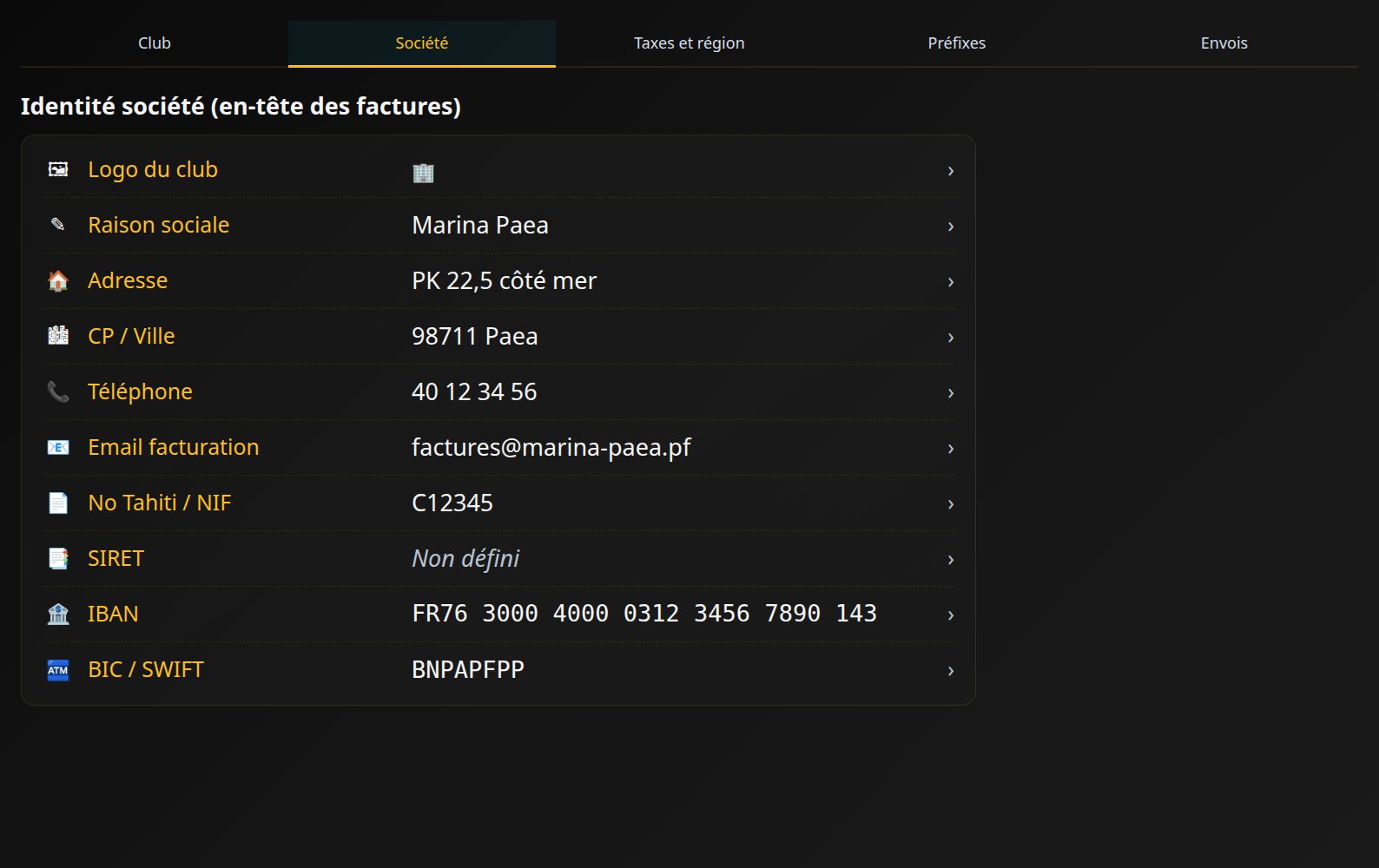Select the Société tab
Image resolution: width=1379 pixels, height=868 pixels.
(422, 43)
